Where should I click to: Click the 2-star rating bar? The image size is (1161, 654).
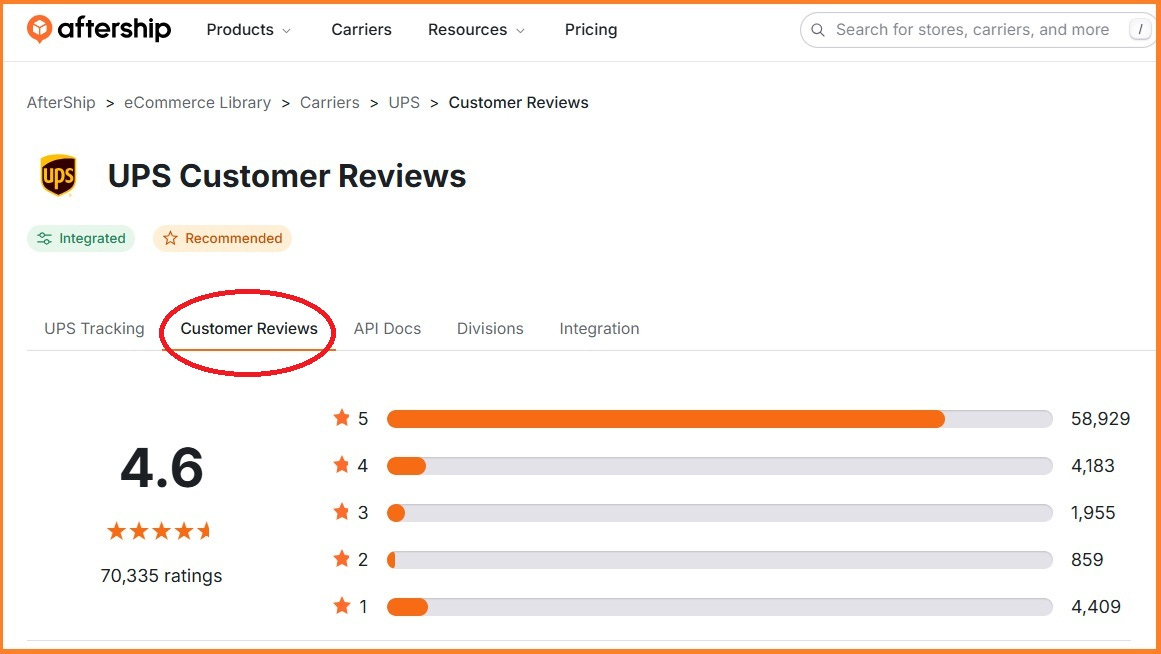pyautogui.click(x=720, y=560)
